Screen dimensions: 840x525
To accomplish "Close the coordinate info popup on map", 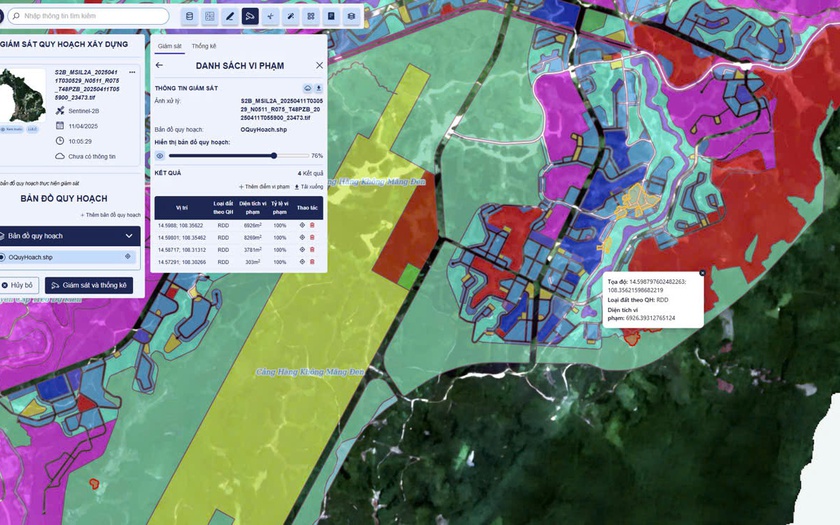I will pos(702,273).
